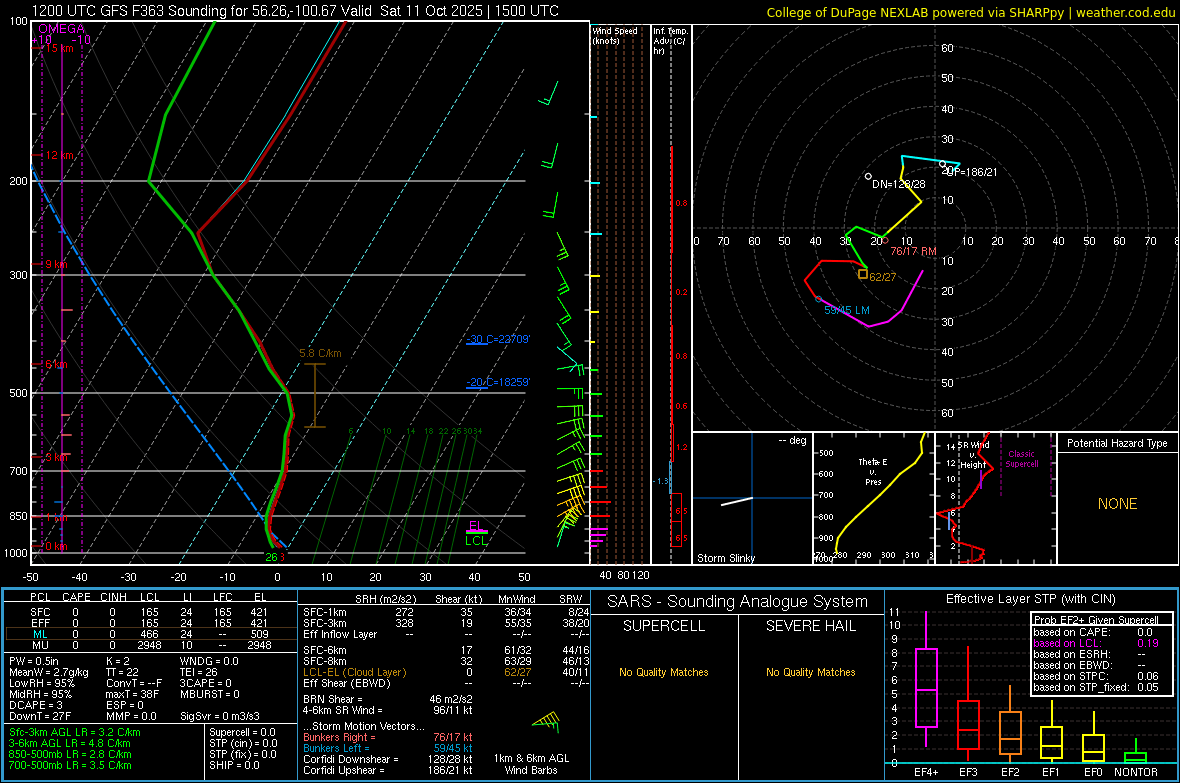1180x783 pixels.
Task: Click the Wind Speed (knots) column header
Action: pyautogui.click(x=615, y=36)
